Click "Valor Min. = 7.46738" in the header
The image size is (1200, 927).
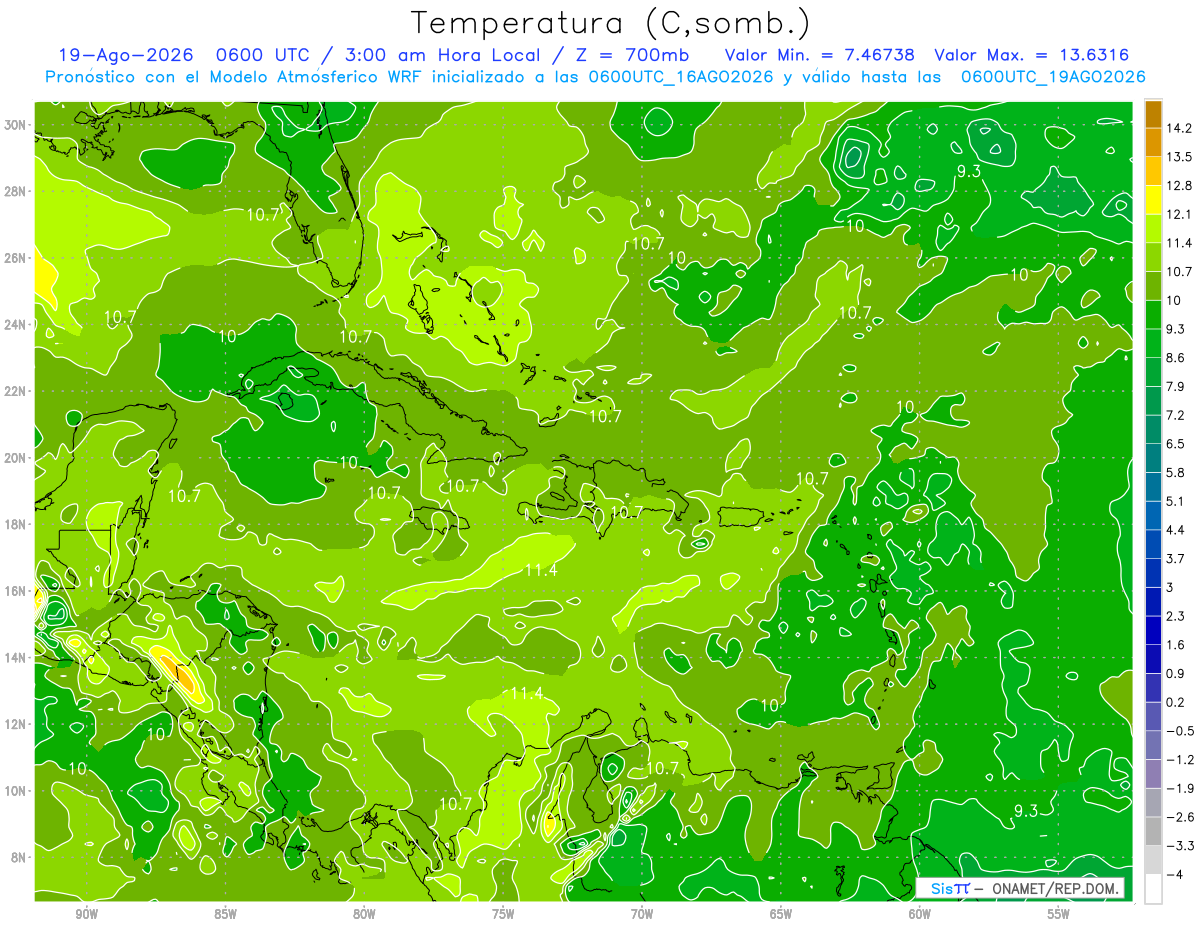point(818,55)
